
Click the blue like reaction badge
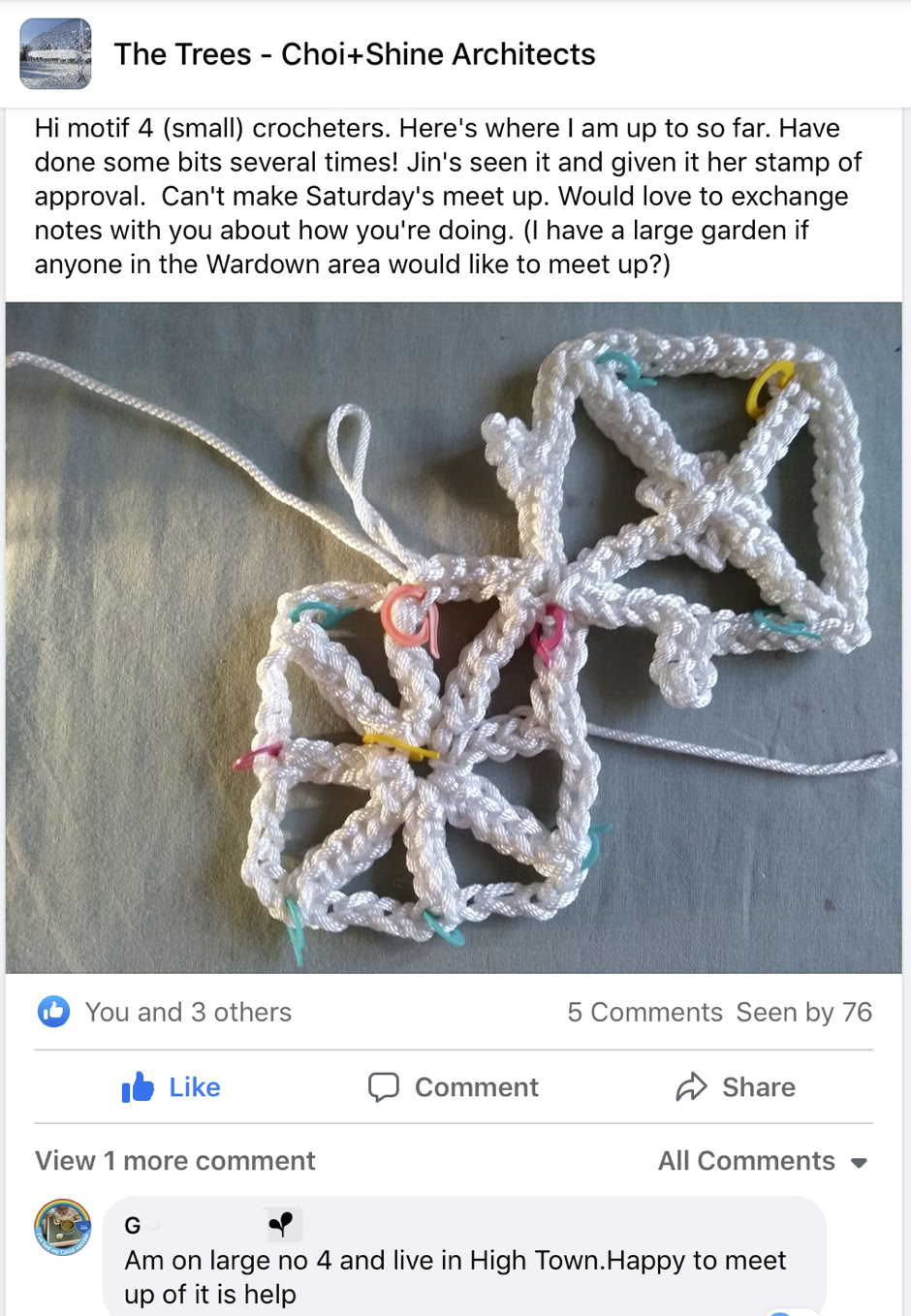point(53,1012)
